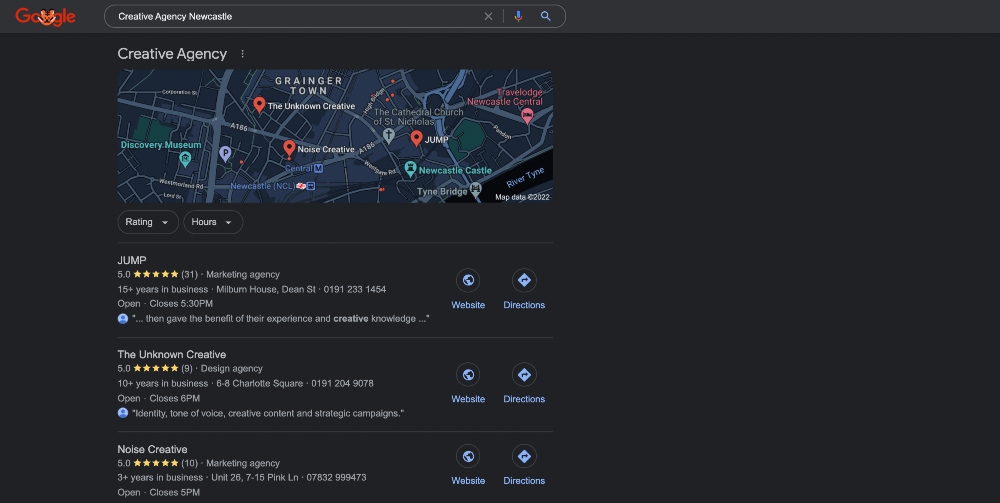
Task: Click the Google logo
Action: pyautogui.click(x=45, y=17)
